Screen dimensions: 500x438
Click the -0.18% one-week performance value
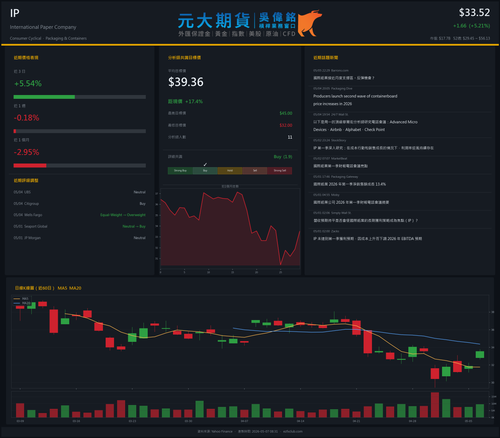pos(27,118)
